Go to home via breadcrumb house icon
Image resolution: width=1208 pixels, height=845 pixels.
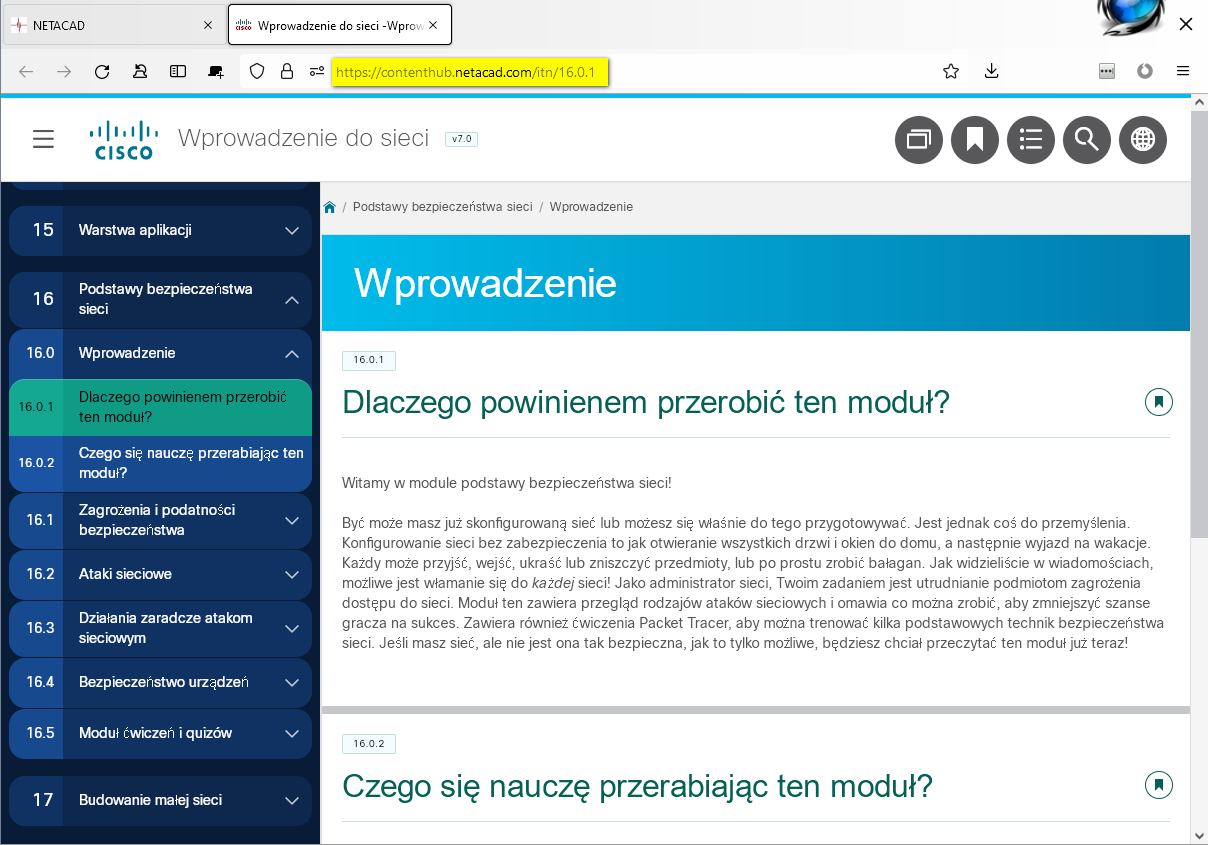pyautogui.click(x=329, y=207)
